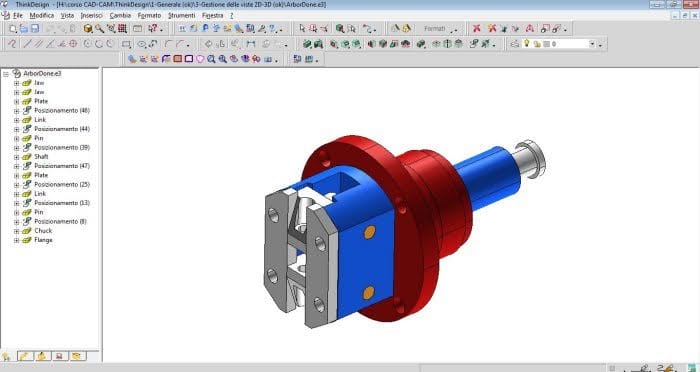Click the blue outlined rectangle view icon
The height and width of the screenshot is (372, 700).
click(189, 59)
